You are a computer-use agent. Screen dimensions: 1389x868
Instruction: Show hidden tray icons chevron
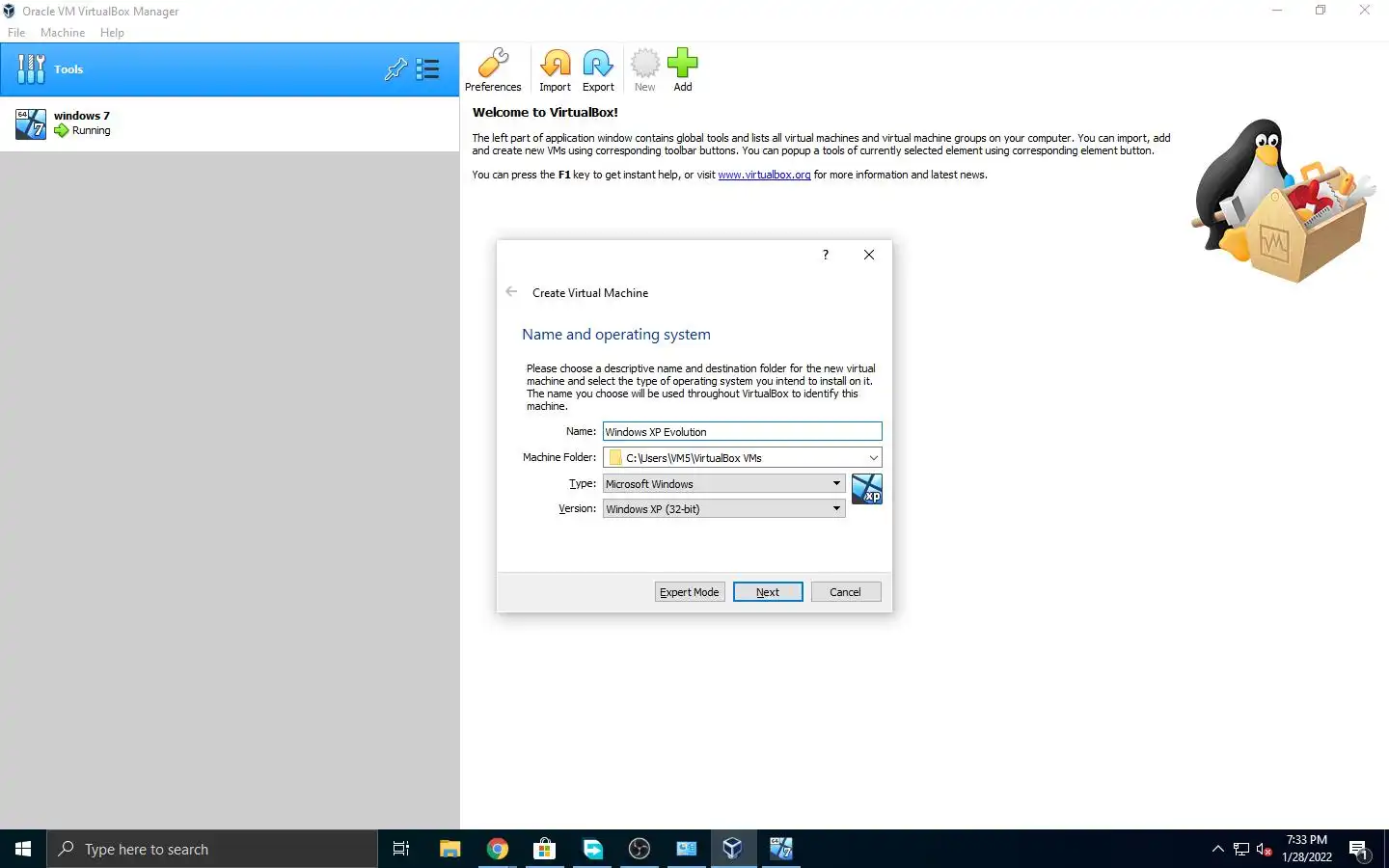coord(1217,849)
